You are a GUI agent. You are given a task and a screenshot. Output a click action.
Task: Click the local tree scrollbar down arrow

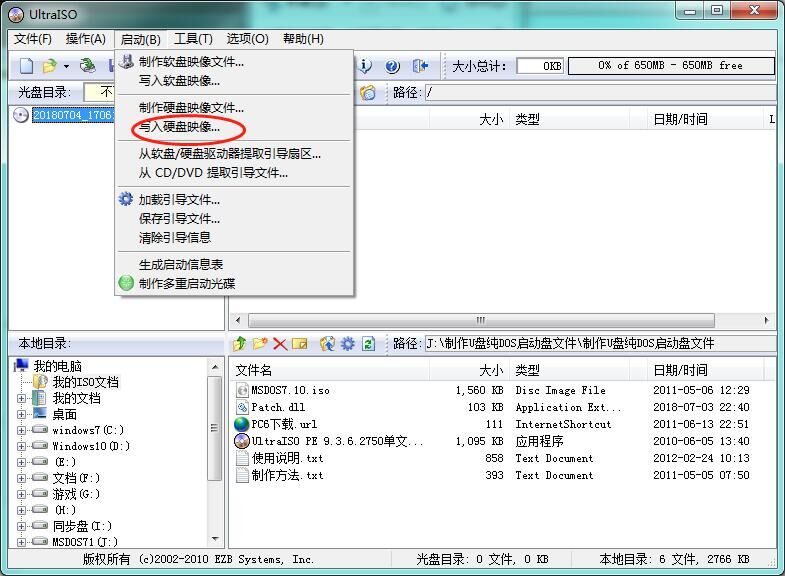coord(215,539)
